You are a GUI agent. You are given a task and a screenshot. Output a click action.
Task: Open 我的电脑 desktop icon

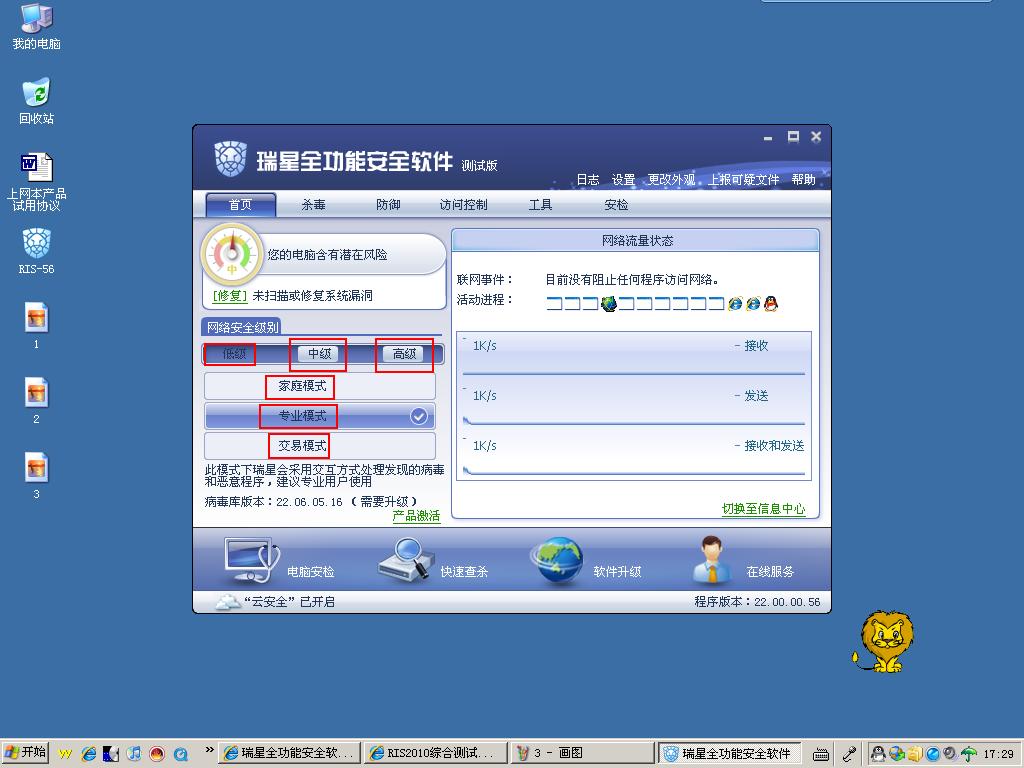[37, 28]
